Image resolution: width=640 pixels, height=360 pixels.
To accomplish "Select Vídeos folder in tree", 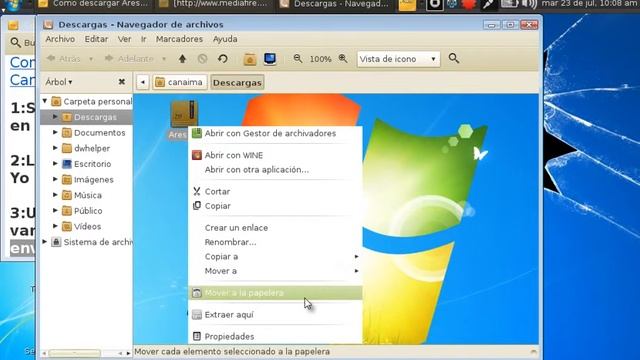I will pyautogui.click(x=81, y=227).
